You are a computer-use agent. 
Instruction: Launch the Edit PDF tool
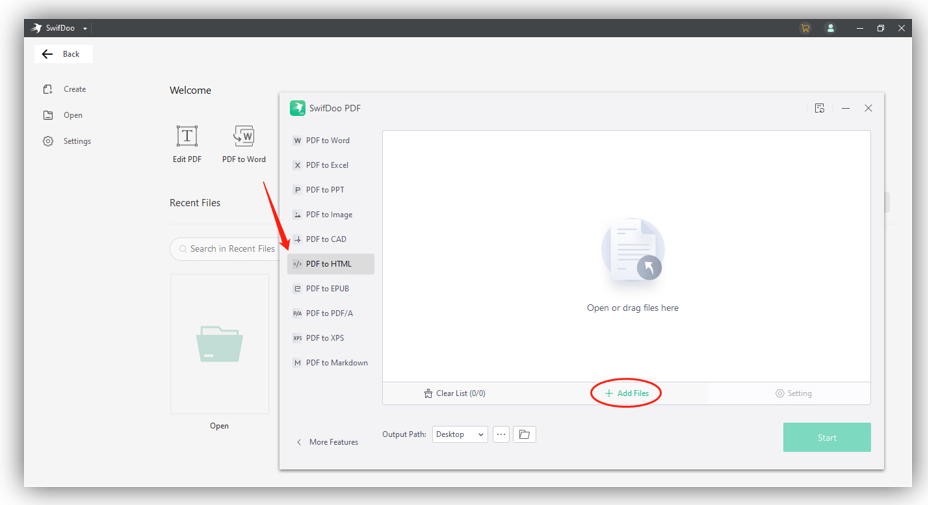click(187, 144)
